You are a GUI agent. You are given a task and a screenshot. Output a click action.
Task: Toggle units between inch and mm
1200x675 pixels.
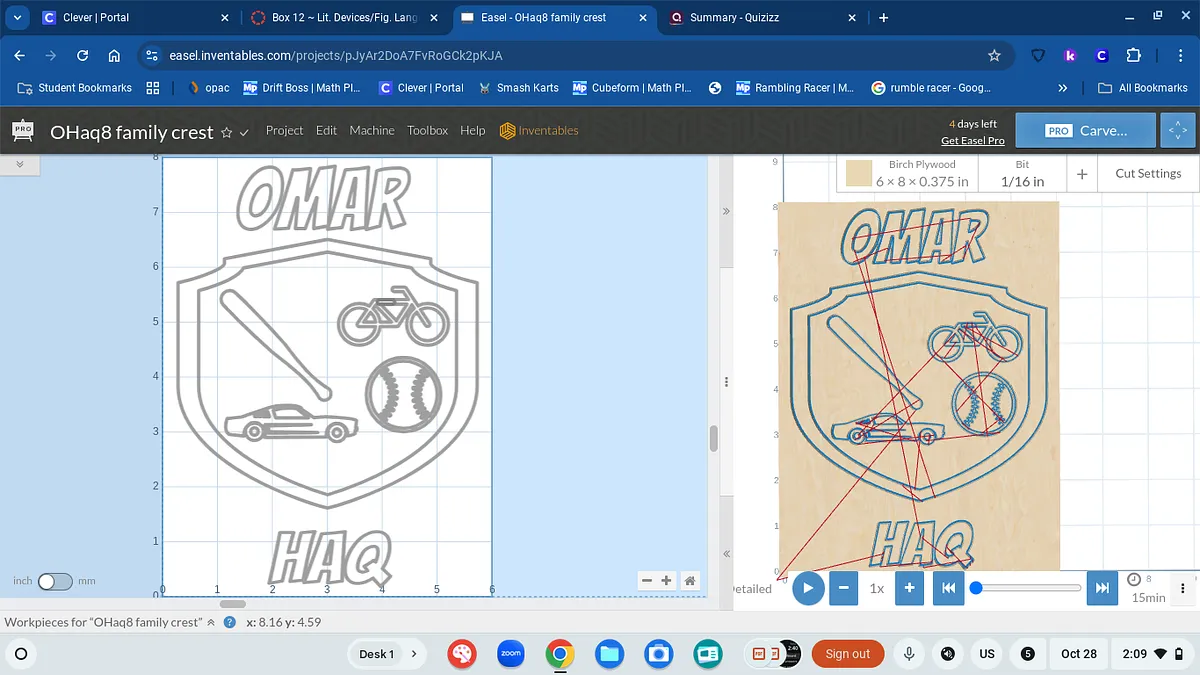tap(55, 581)
